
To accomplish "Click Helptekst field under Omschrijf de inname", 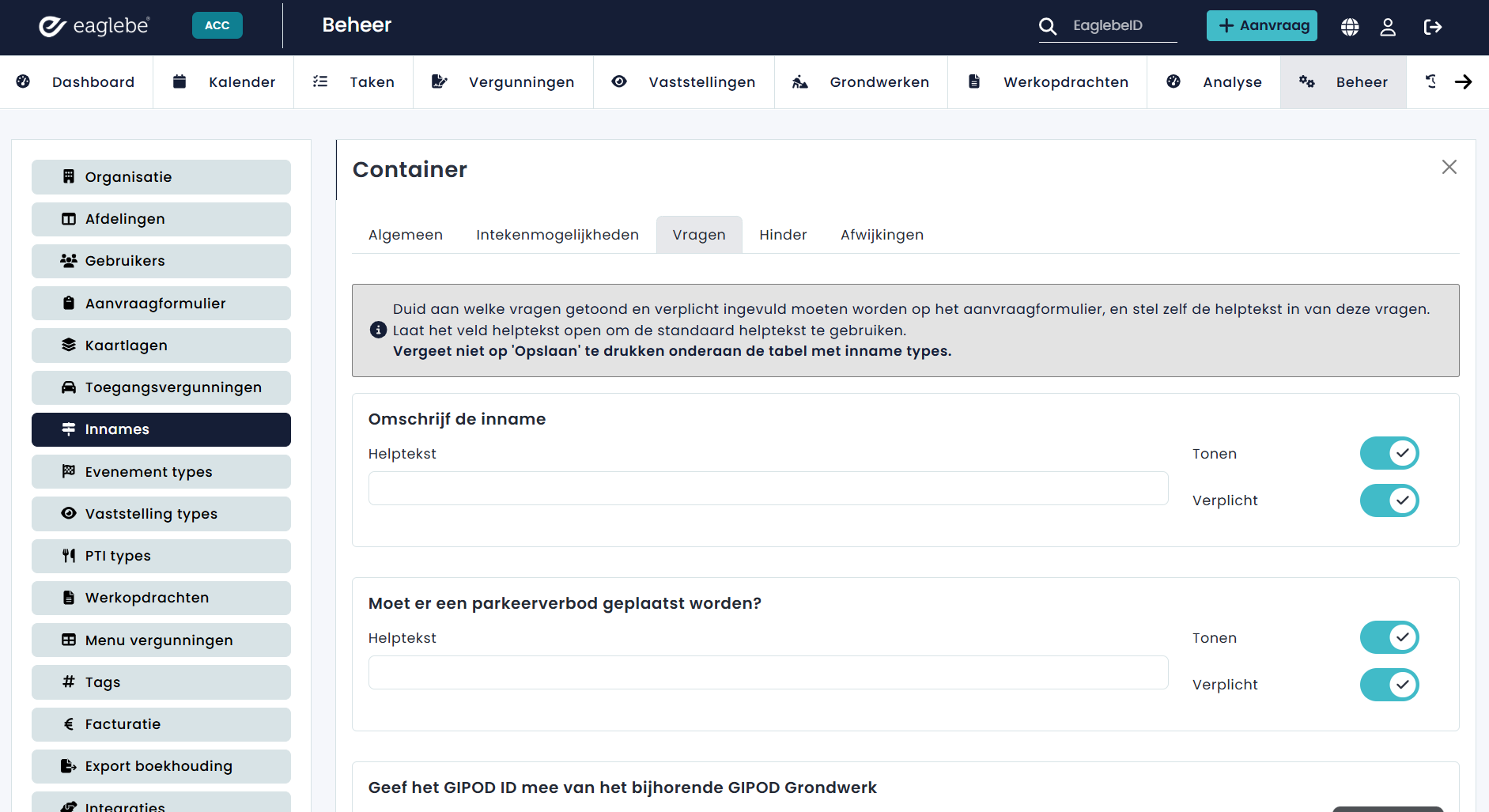I will [x=768, y=488].
